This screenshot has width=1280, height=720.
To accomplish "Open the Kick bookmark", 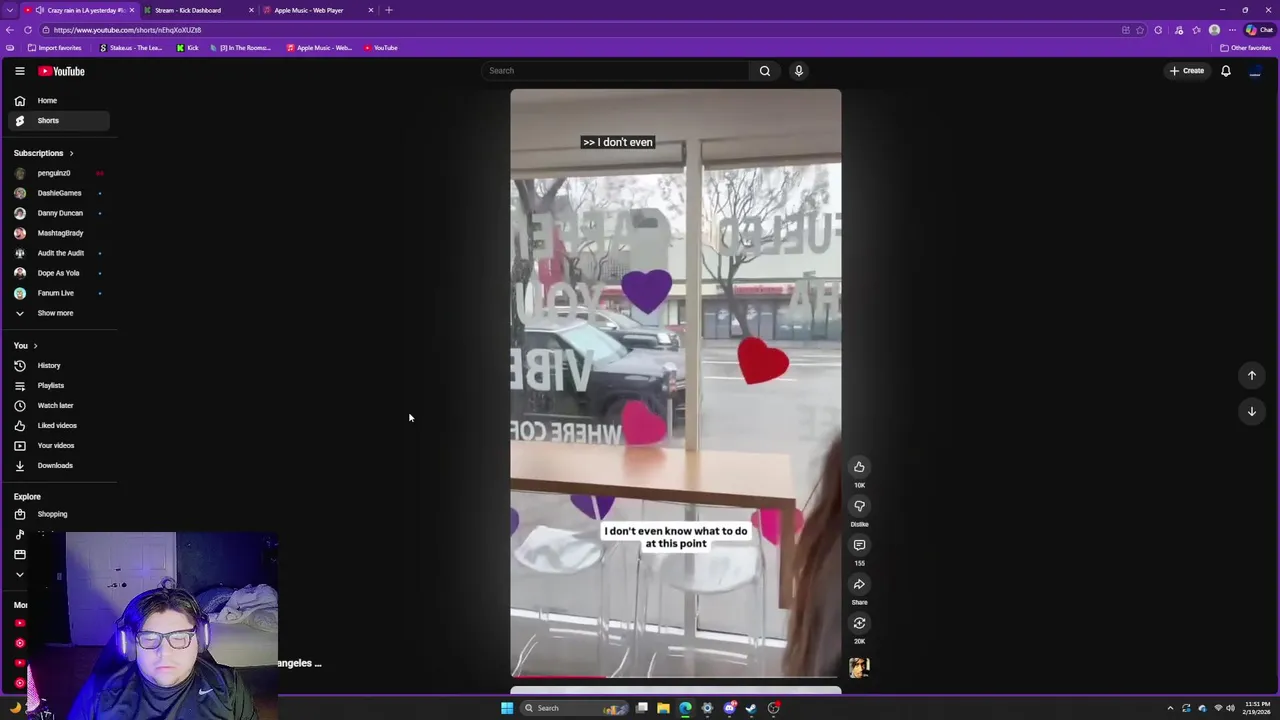I will pyautogui.click(x=187, y=48).
